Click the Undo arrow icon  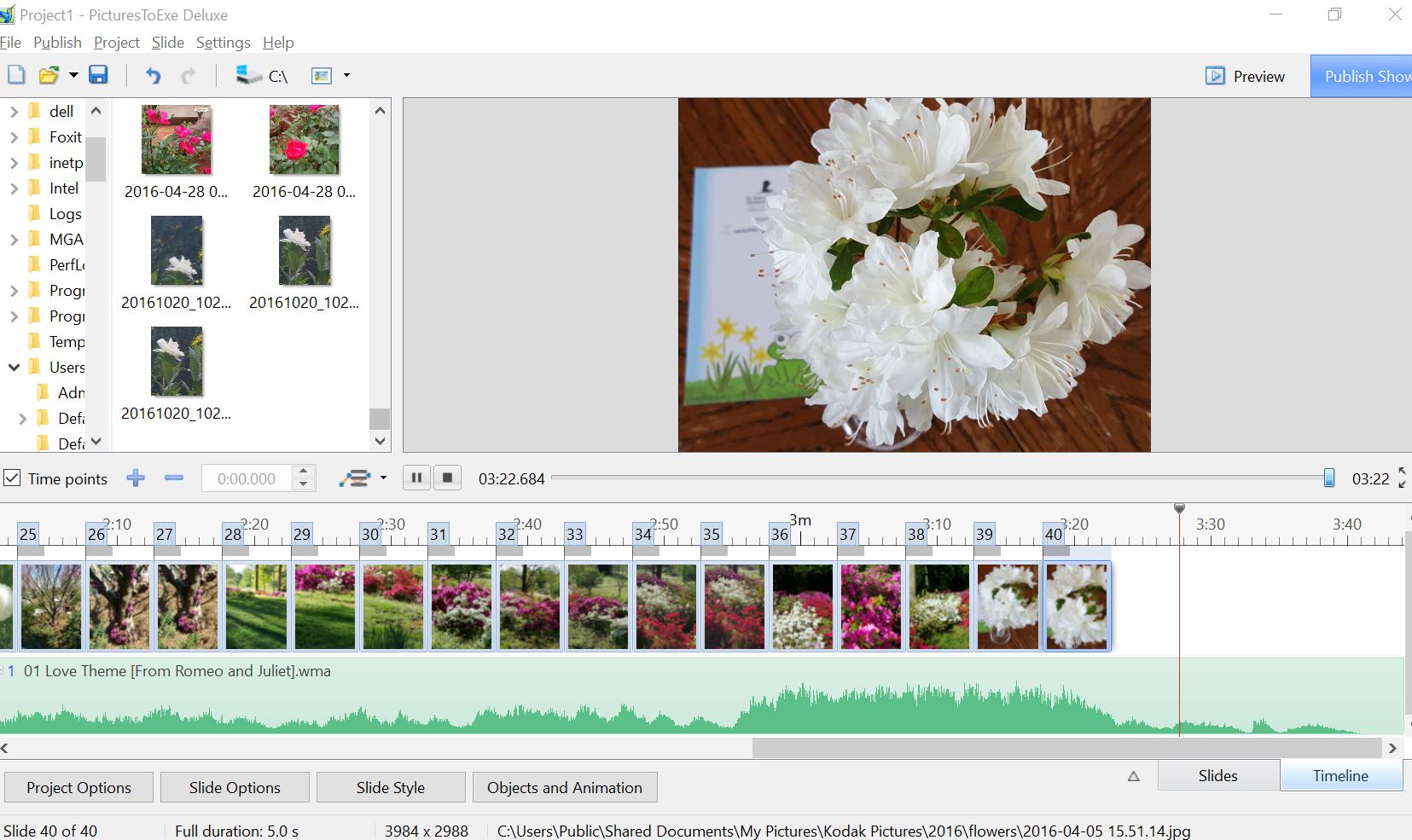153,76
